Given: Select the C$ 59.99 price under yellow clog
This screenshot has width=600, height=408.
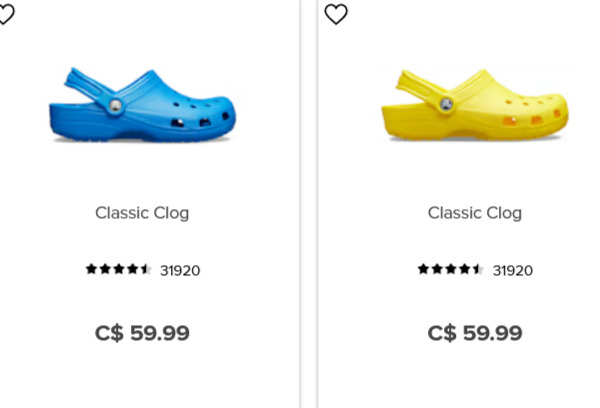Looking at the screenshot, I should click(475, 333).
